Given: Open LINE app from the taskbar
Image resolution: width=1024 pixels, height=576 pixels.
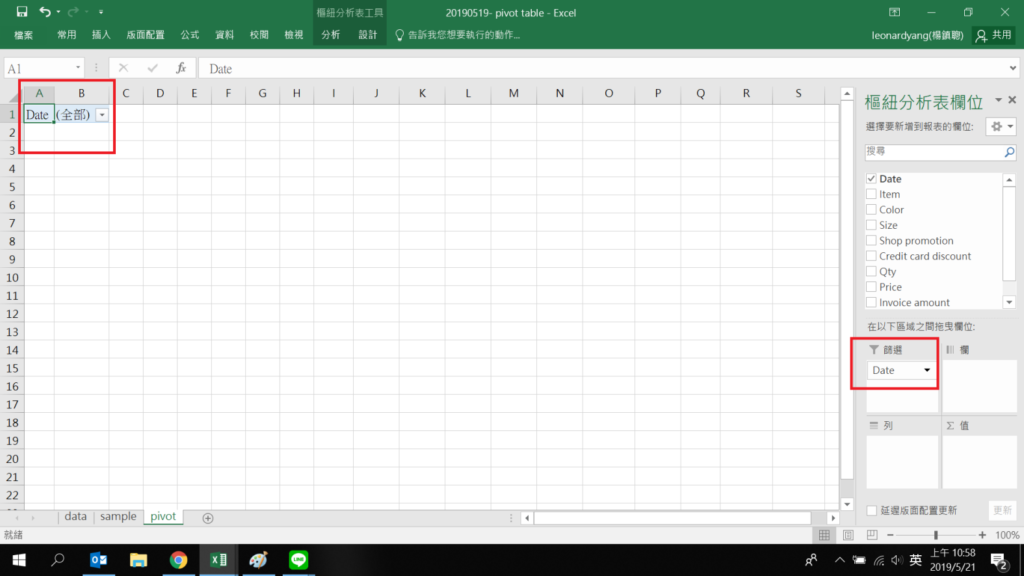Looking at the screenshot, I should click(x=298, y=560).
